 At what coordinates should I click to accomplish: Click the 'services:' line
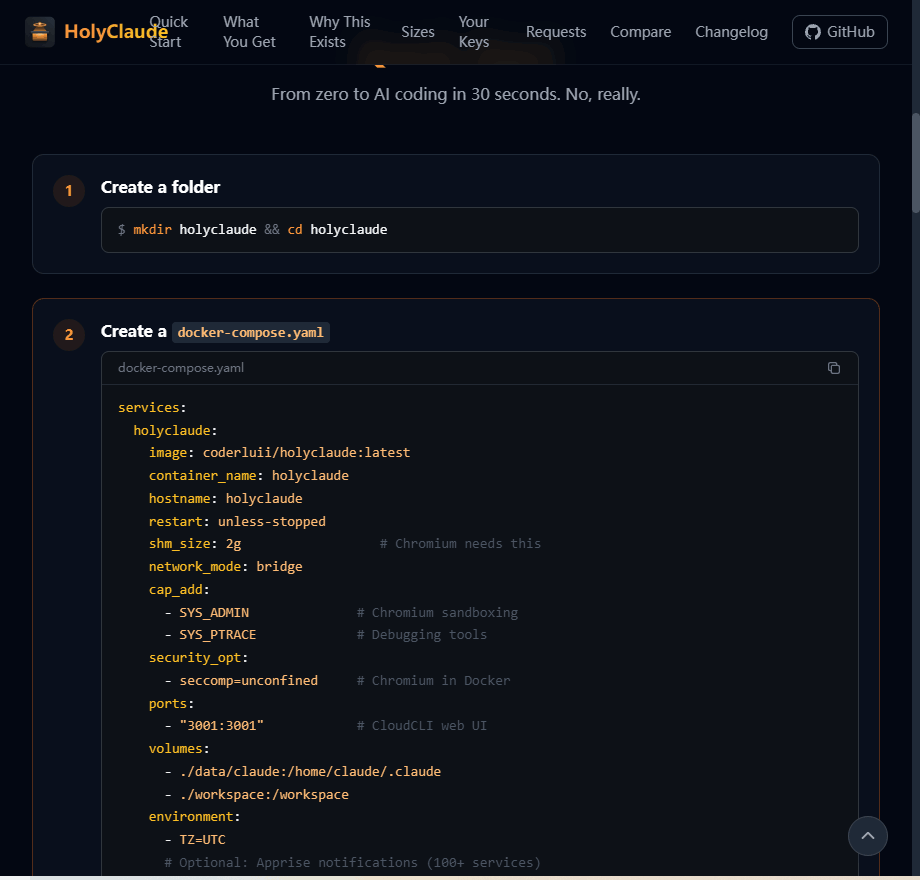[x=152, y=407]
